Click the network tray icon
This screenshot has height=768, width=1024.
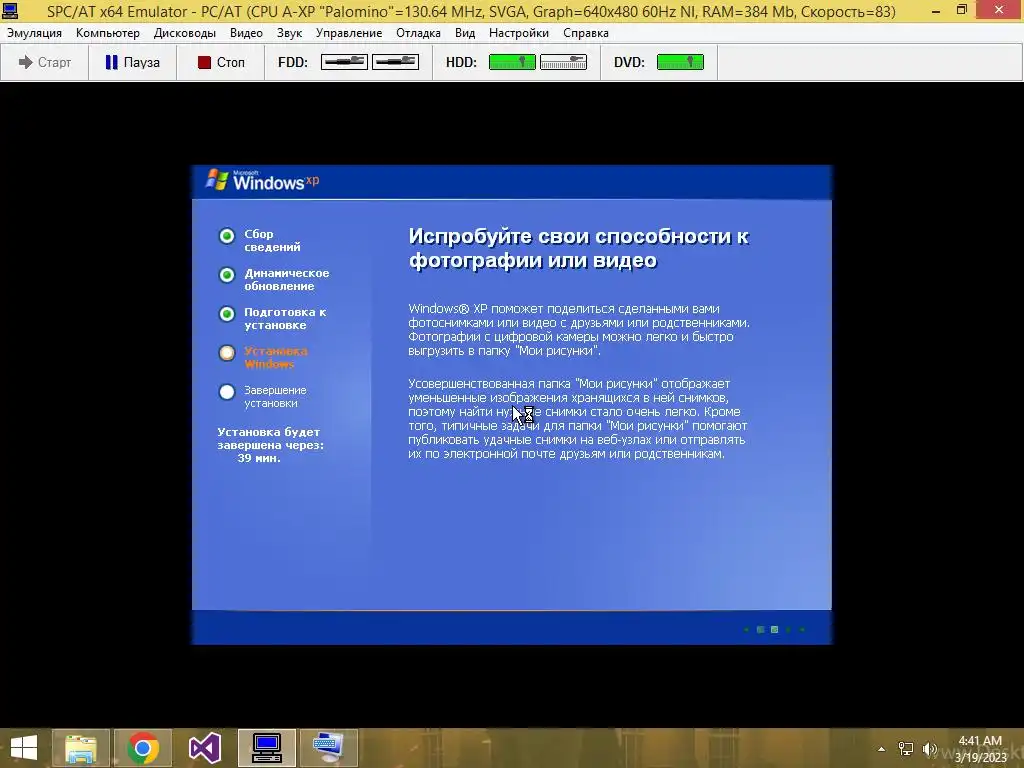(x=906, y=749)
